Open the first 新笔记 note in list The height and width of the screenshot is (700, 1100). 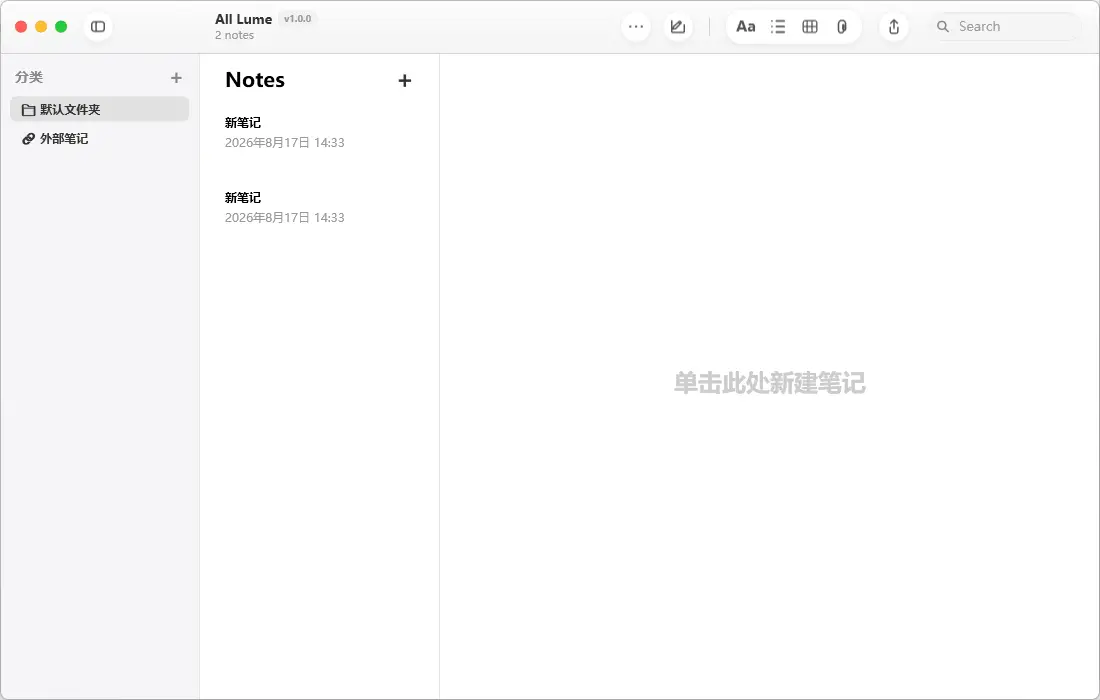(x=319, y=133)
